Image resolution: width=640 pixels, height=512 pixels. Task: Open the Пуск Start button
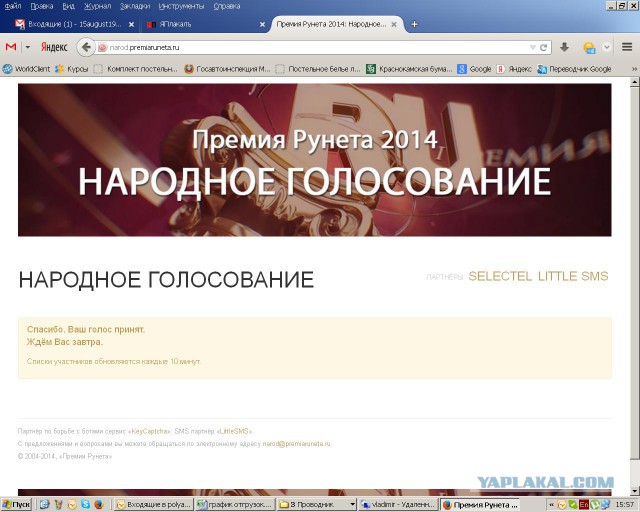coord(16,505)
